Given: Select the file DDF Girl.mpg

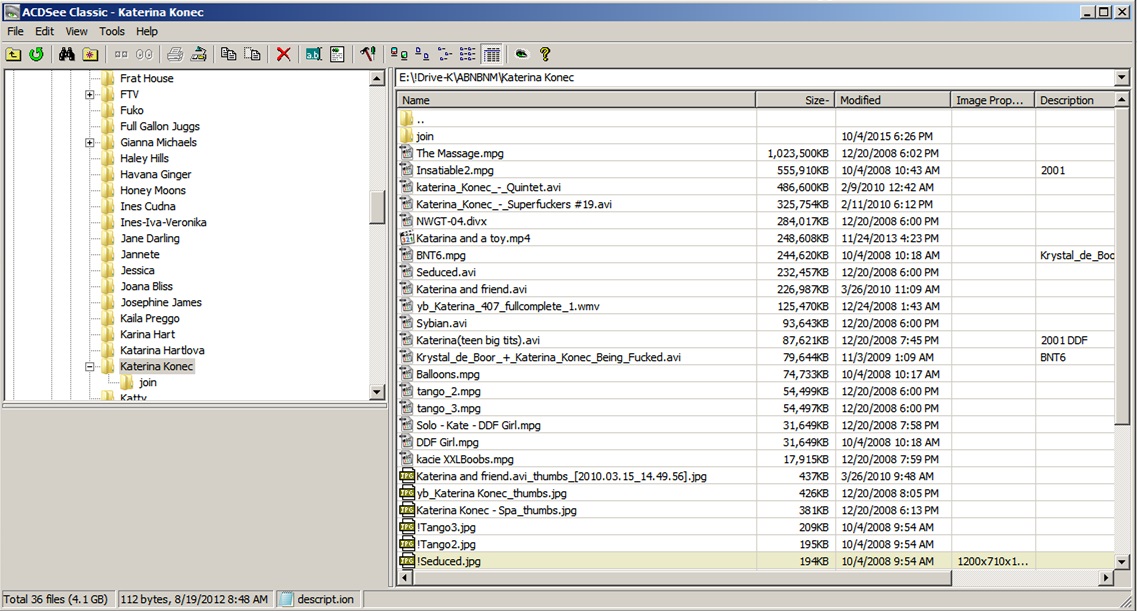Looking at the screenshot, I should coord(447,442).
